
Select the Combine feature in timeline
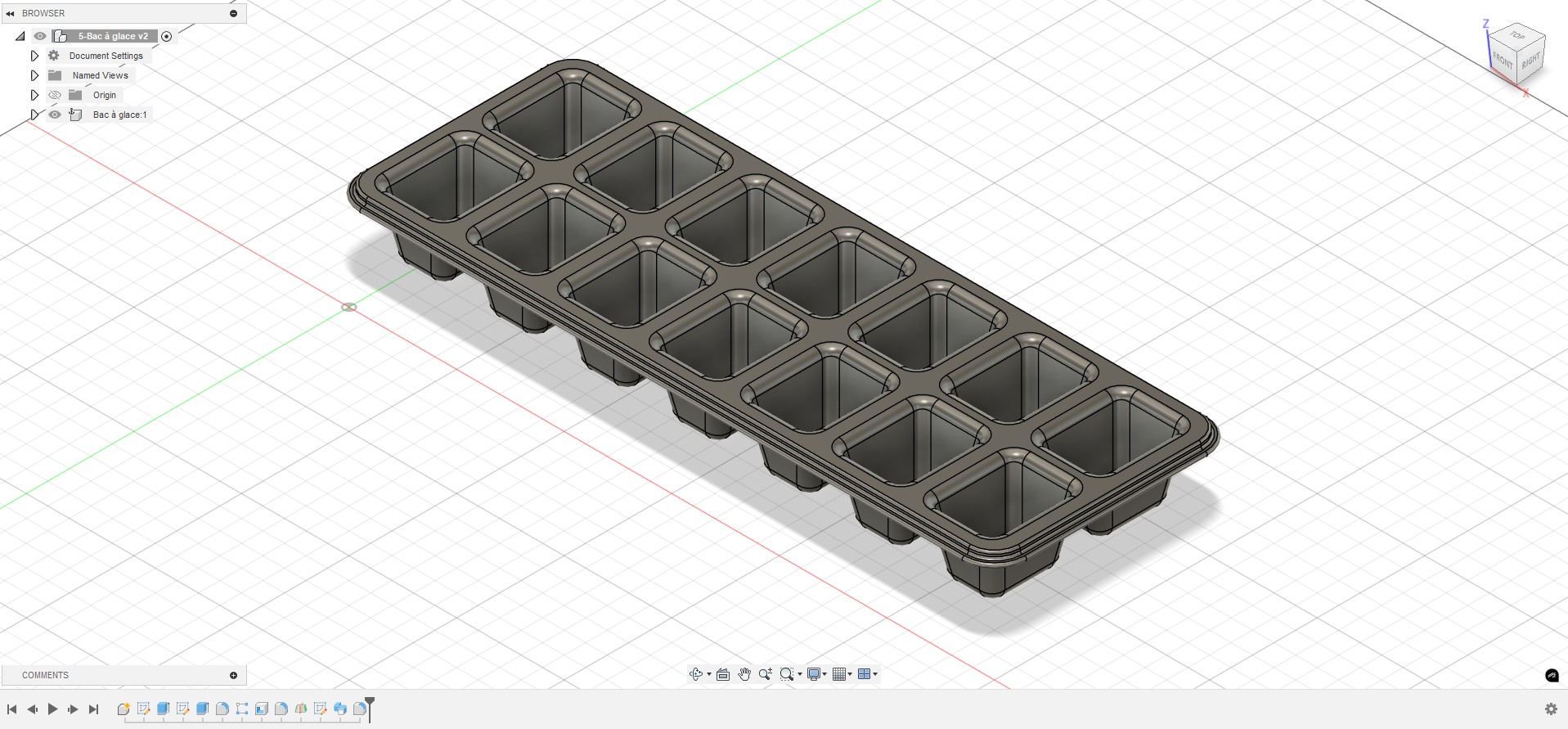339,709
